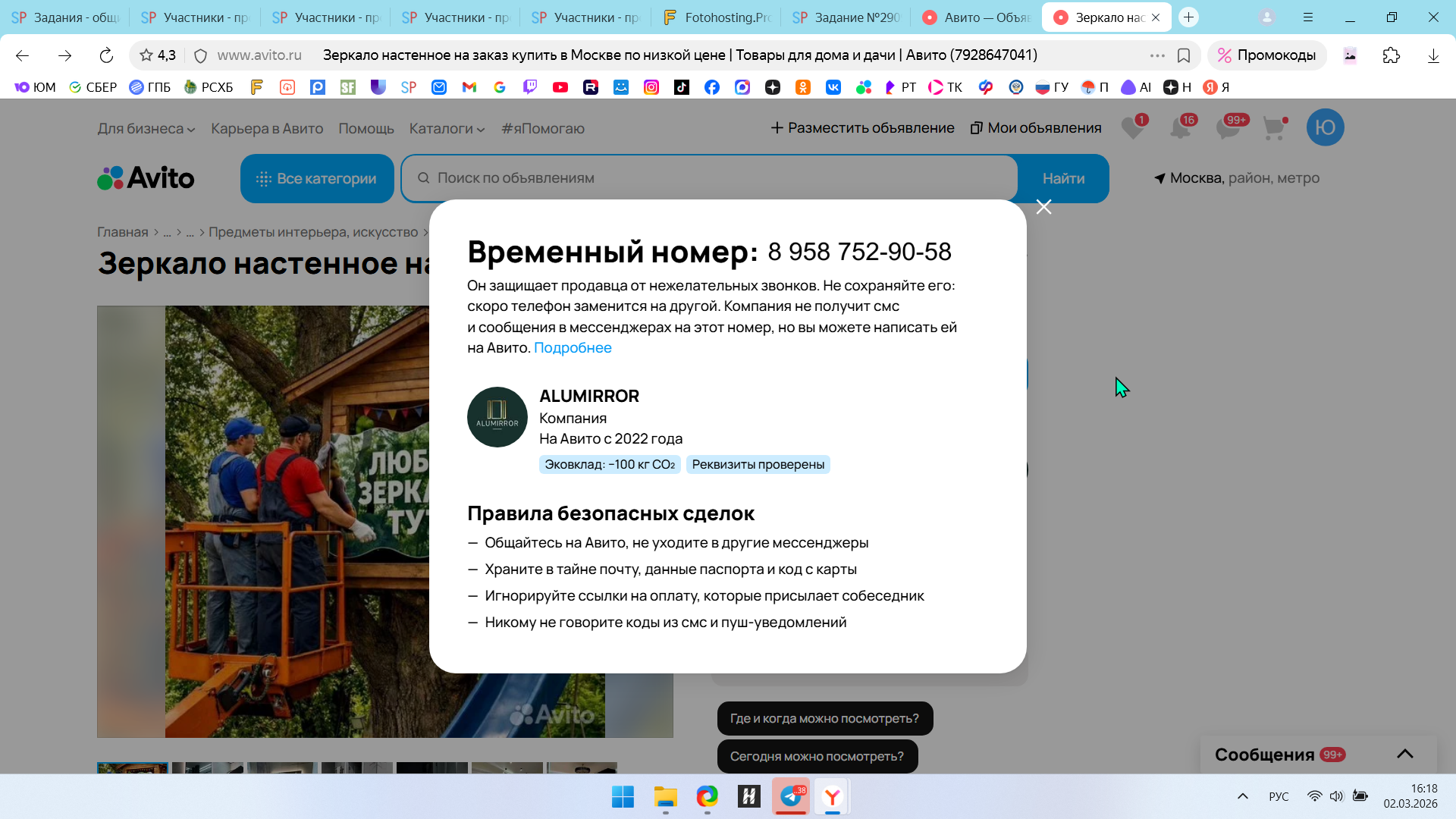Open the Помощь menu item
The height and width of the screenshot is (819, 1456).
[366, 129]
